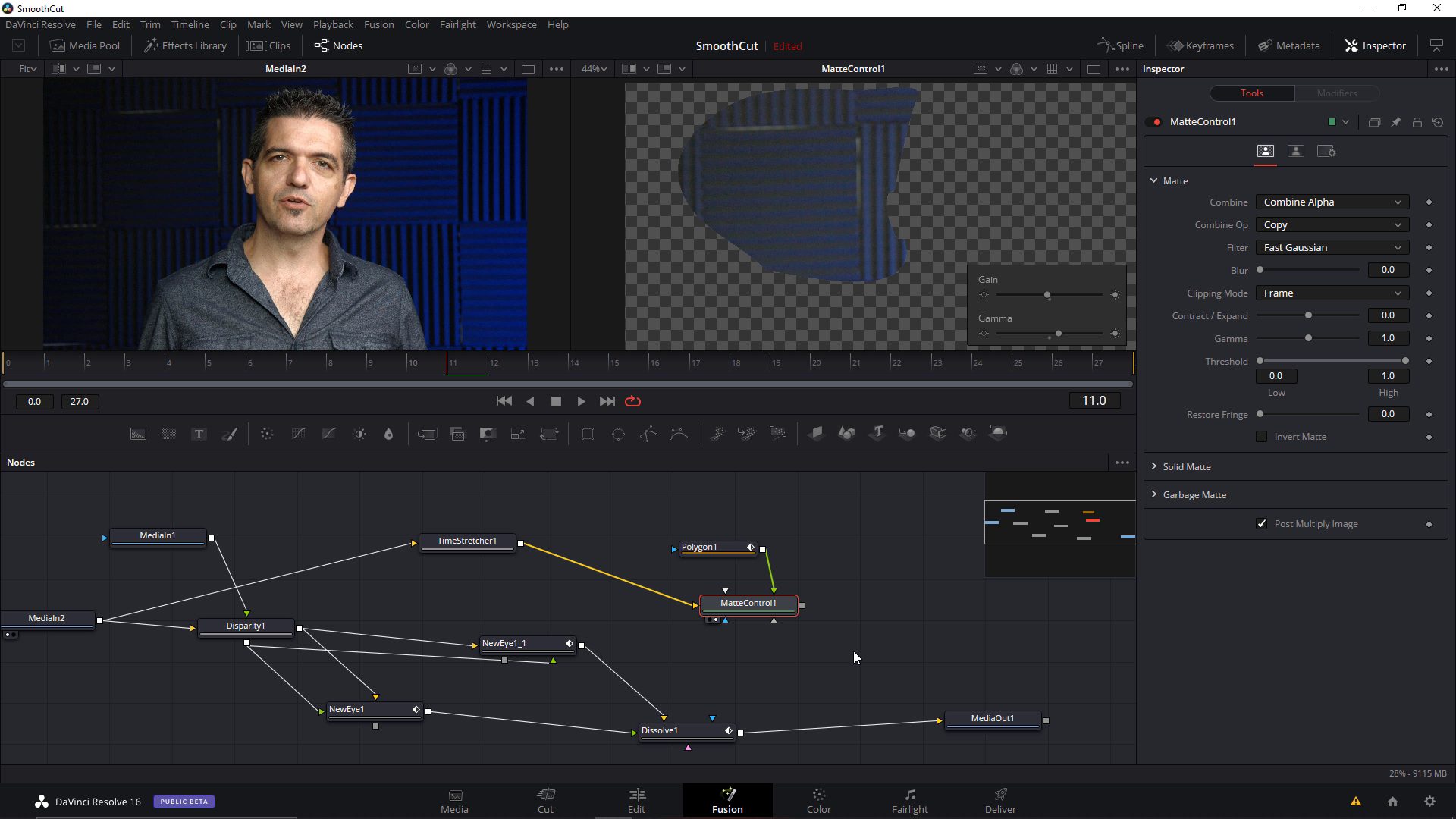Viewport: 1456px width, 819px height.
Task: Toggle the Invert Matte checkbox
Action: click(x=1262, y=436)
